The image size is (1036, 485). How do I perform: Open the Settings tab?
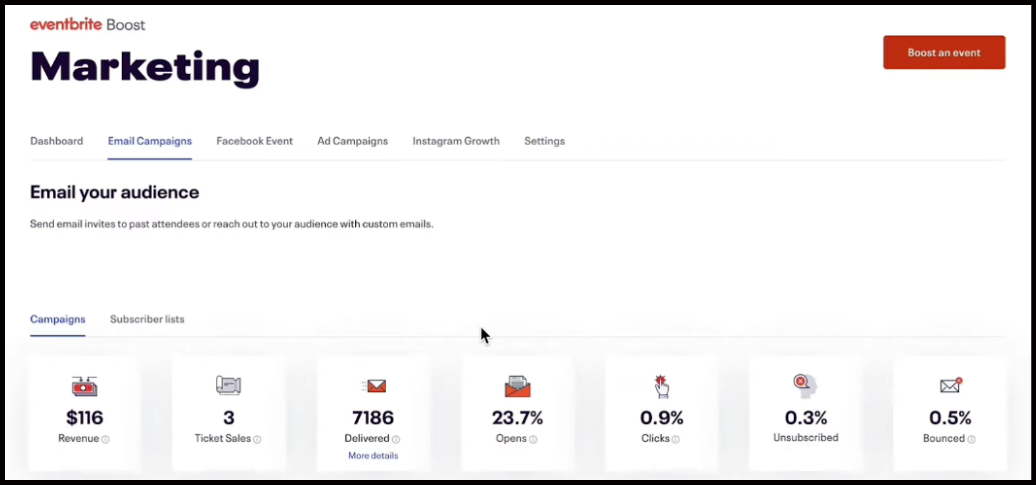[544, 141]
